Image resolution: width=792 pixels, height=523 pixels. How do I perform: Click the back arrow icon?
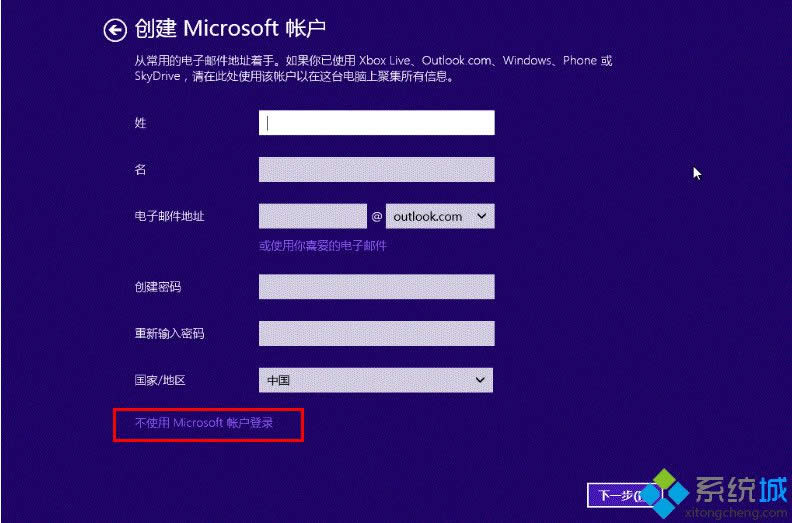pos(115,30)
